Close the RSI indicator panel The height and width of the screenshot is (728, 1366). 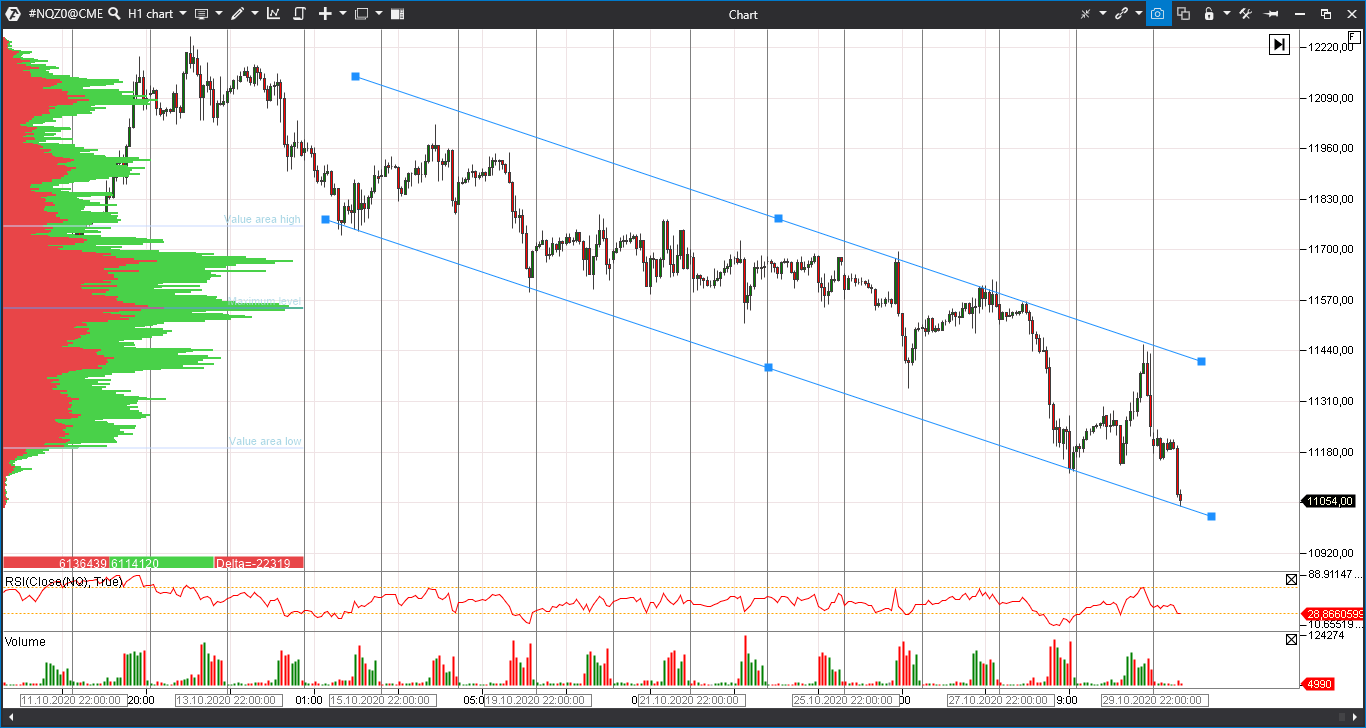(x=1290, y=579)
